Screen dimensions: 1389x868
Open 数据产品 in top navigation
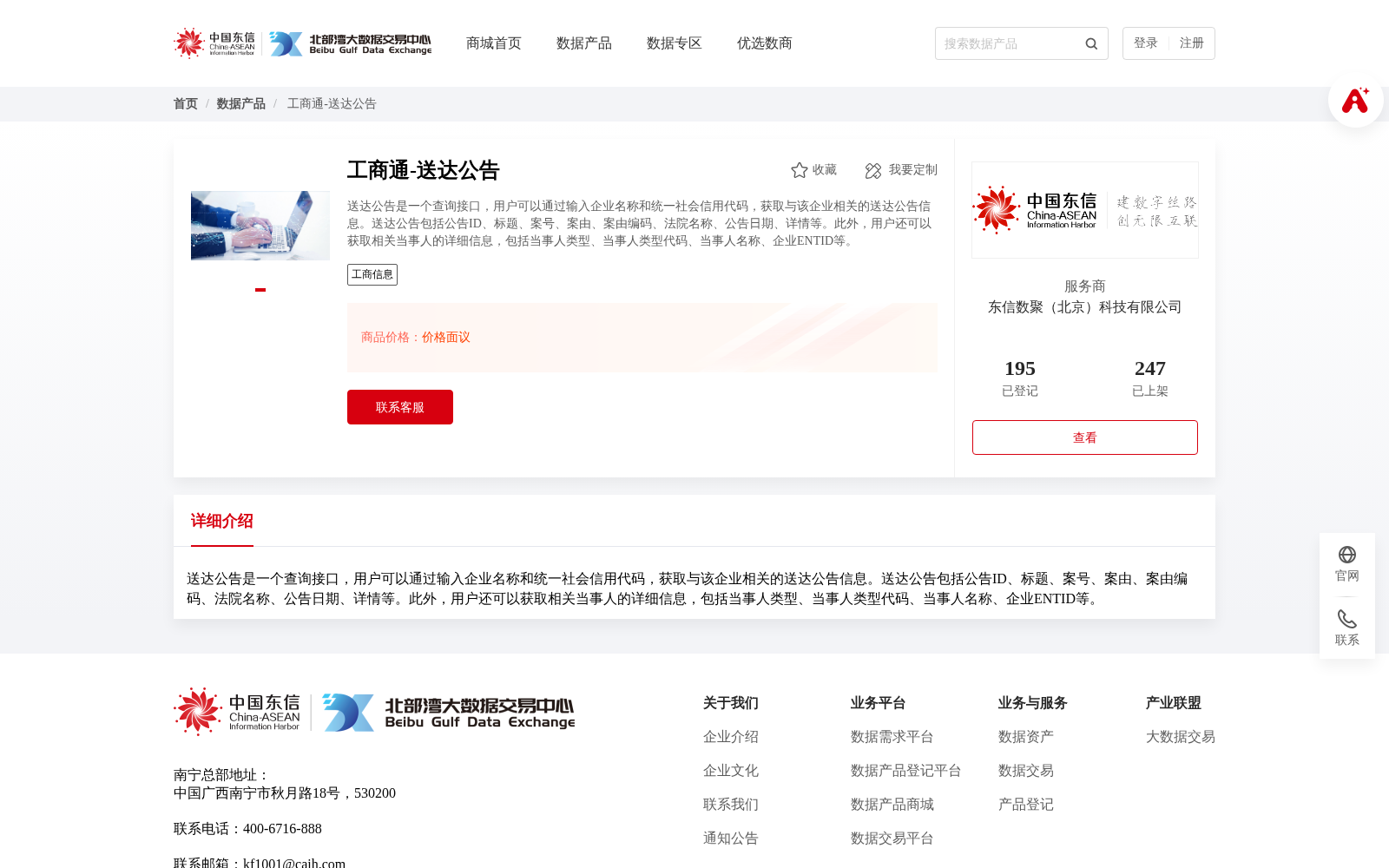(584, 43)
